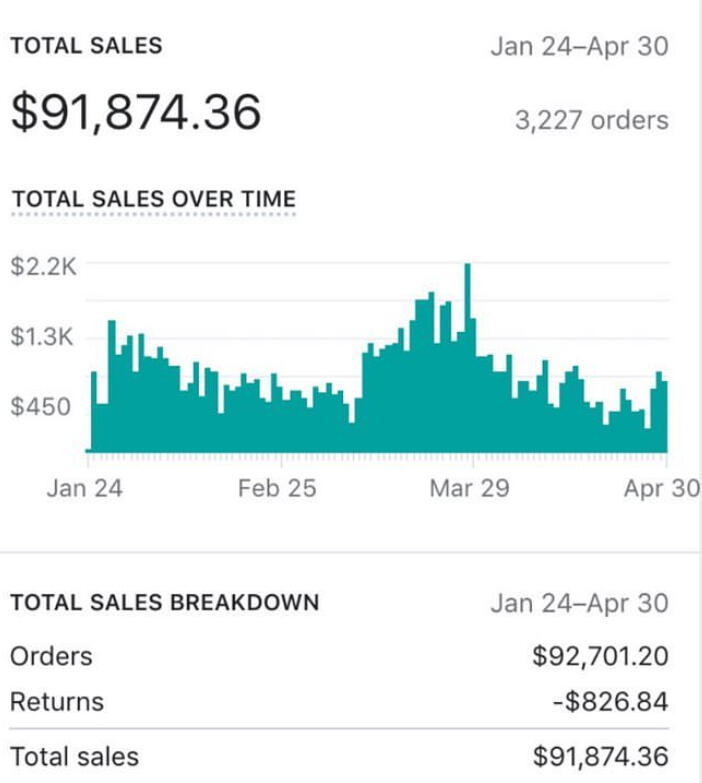
Task: Open the 3,227 orders count
Action: pos(592,121)
